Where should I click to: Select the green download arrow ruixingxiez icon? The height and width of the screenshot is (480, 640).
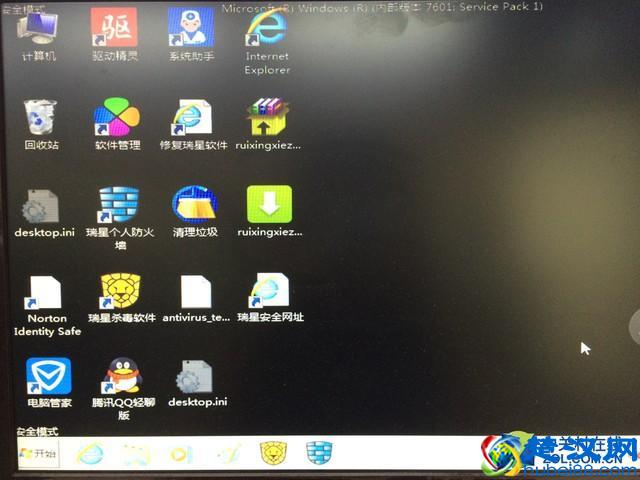point(269,204)
